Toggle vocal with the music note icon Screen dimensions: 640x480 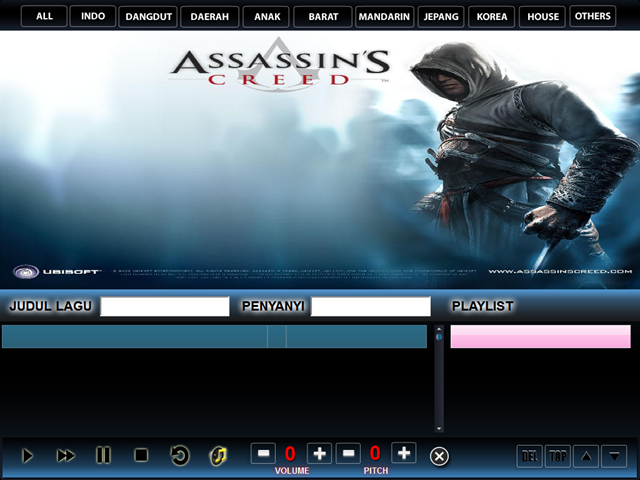(218, 456)
